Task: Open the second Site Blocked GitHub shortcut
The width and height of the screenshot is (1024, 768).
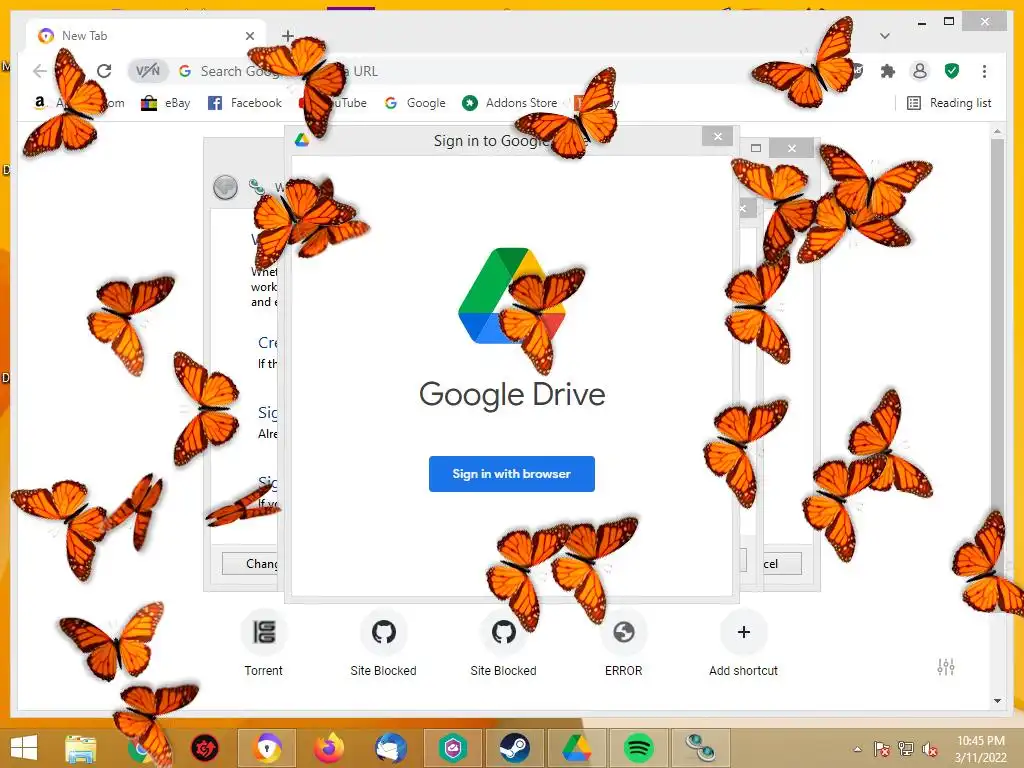Action: tap(504, 643)
